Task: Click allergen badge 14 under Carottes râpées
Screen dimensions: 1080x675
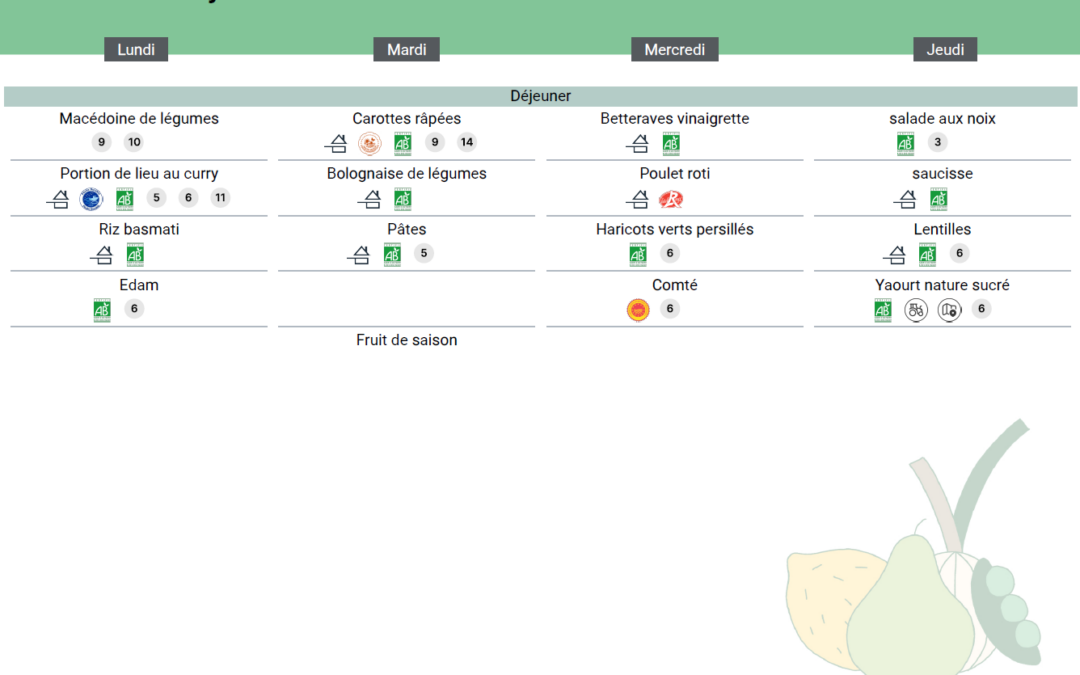Action: (467, 142)
